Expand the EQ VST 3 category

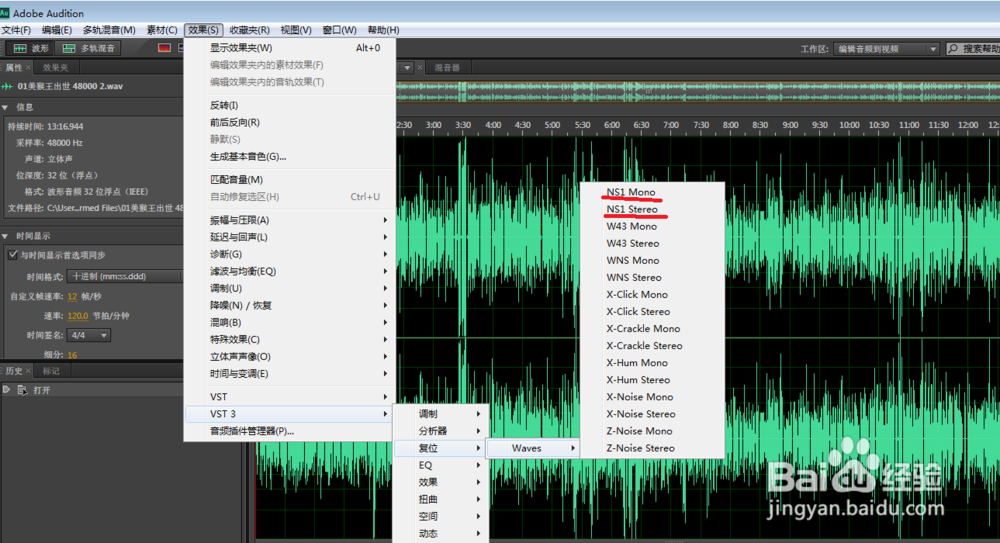pyautogui.click(x=441, y=465)
